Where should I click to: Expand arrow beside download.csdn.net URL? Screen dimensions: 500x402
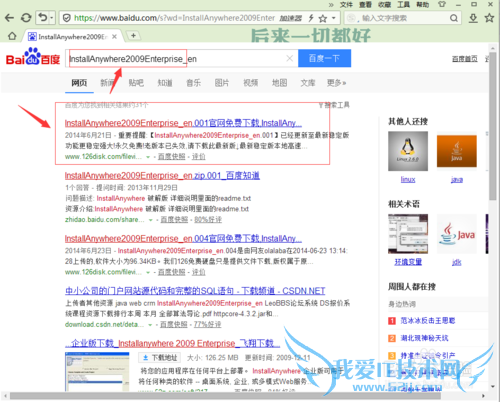click(150, 325)
